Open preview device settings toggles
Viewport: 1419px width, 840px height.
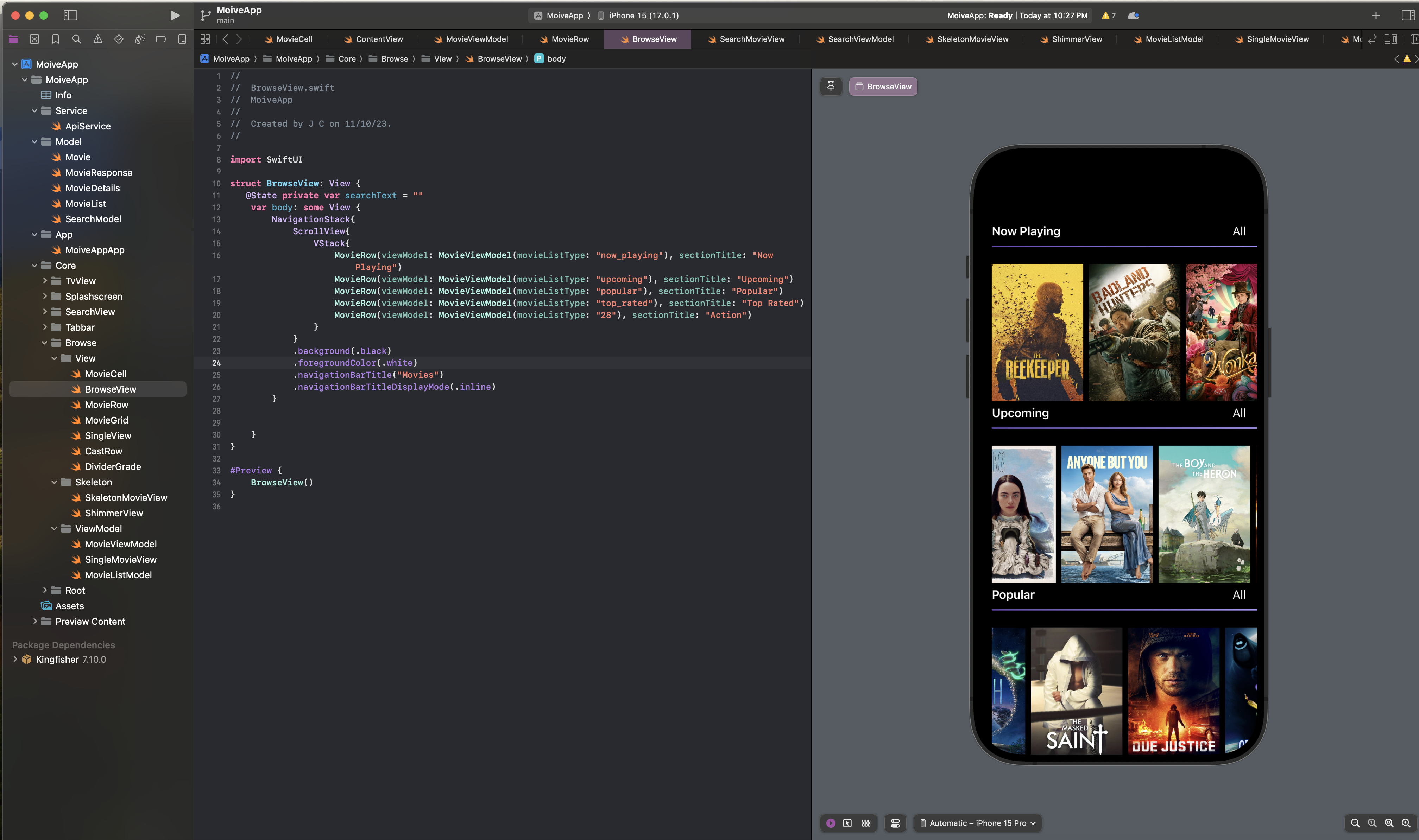[x=895, y=823]
